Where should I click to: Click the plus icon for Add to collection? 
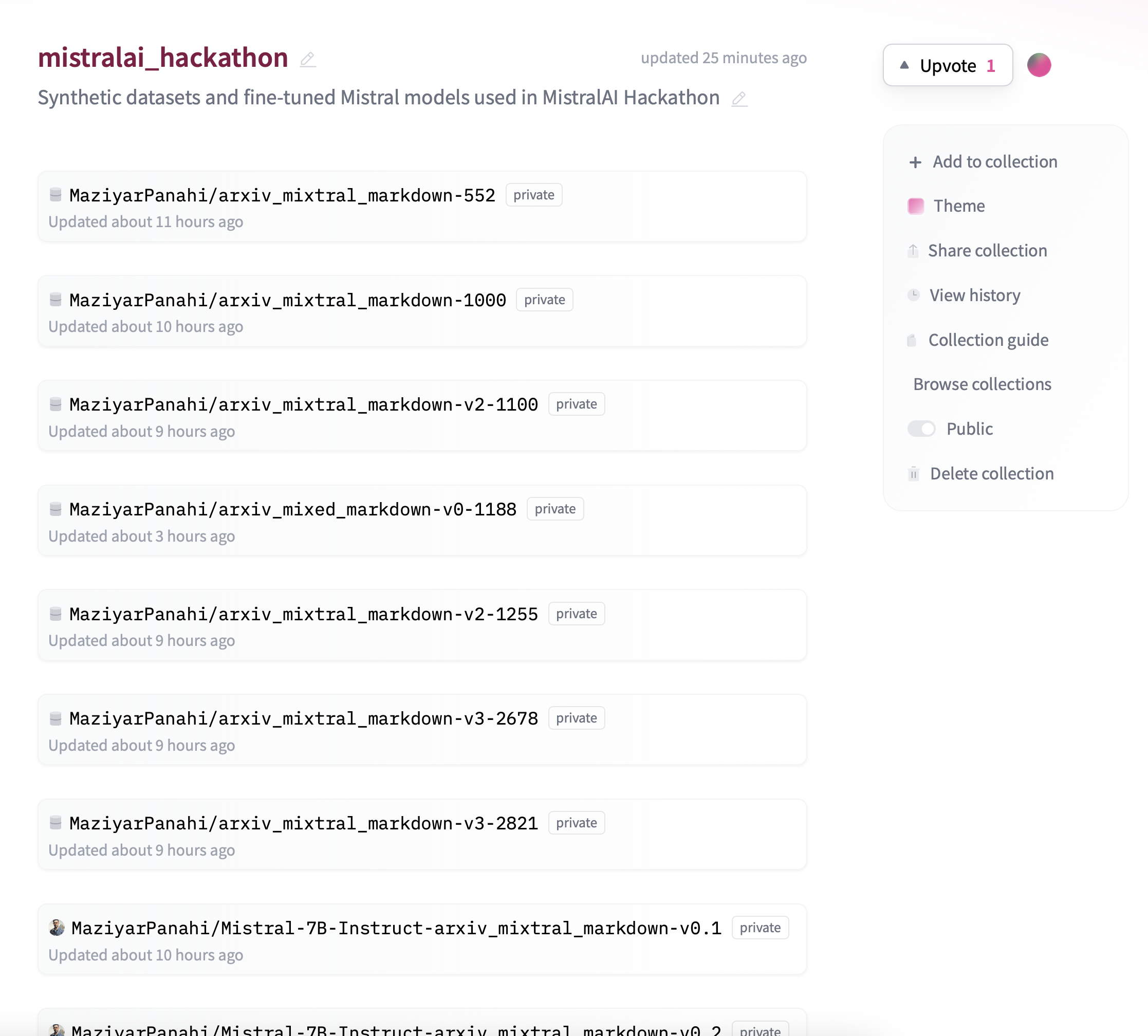(x=915, y=162)
